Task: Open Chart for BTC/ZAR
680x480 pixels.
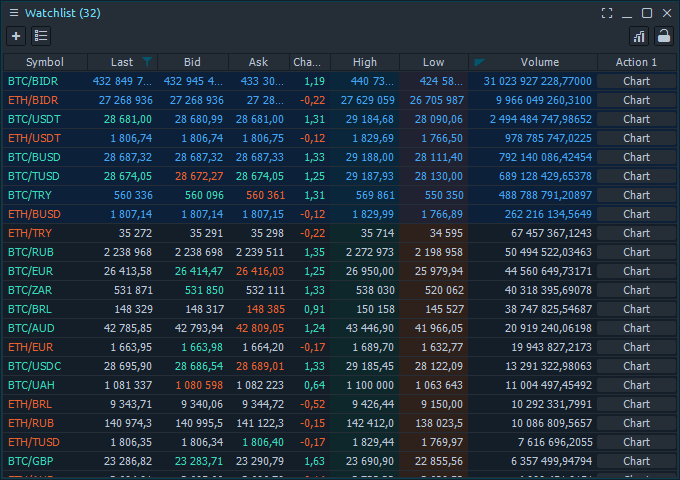Action: point(636,290)
